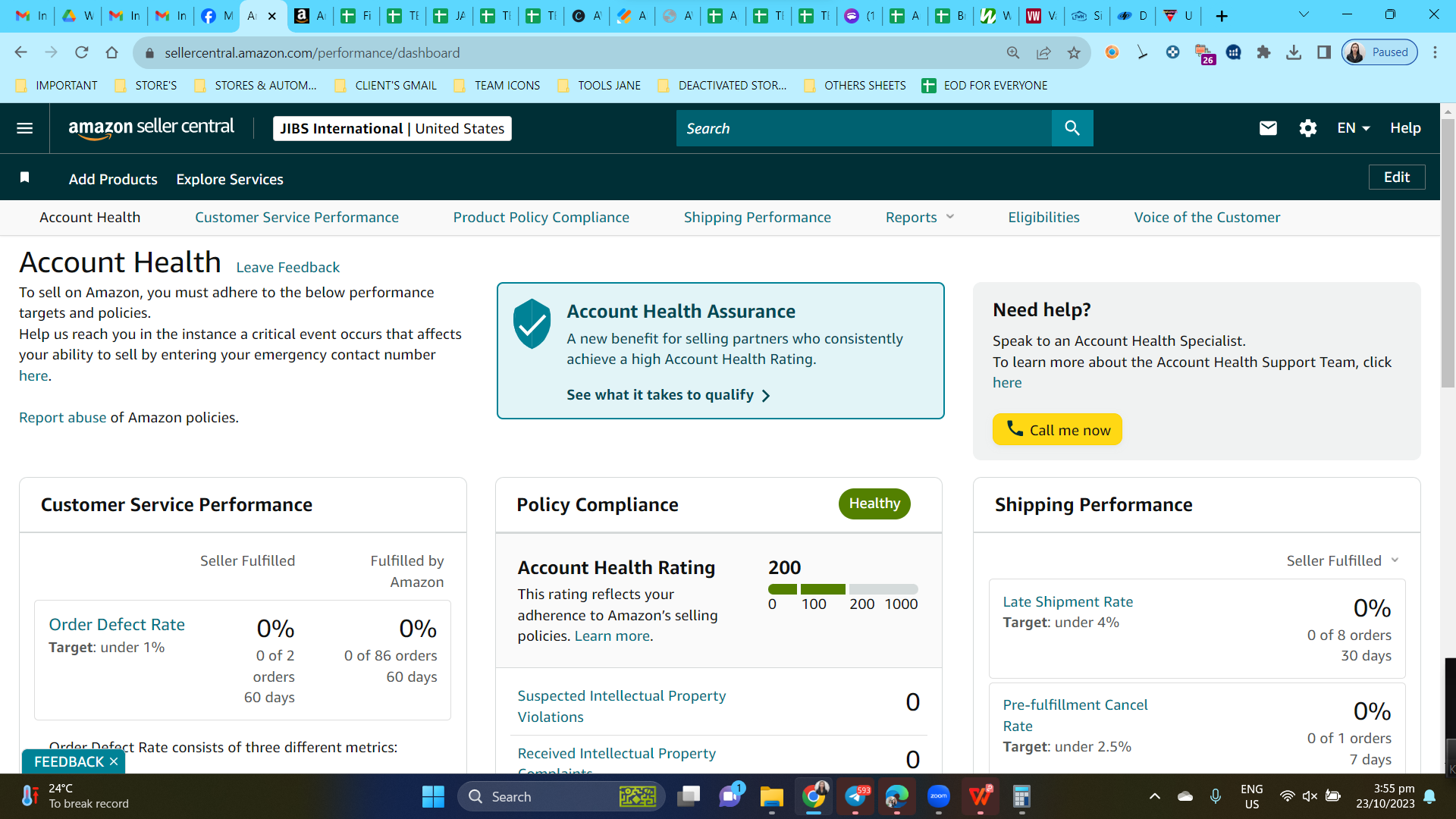The image size is (1456, 819).
Task: Open the Windows Start menu
Action: point(433,796)
